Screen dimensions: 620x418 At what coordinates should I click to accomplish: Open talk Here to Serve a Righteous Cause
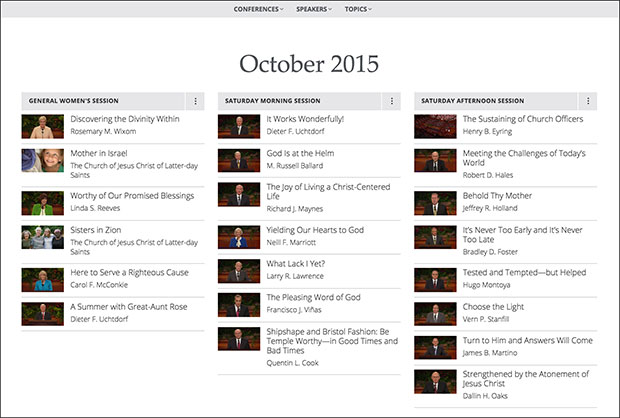click(129, 272)
